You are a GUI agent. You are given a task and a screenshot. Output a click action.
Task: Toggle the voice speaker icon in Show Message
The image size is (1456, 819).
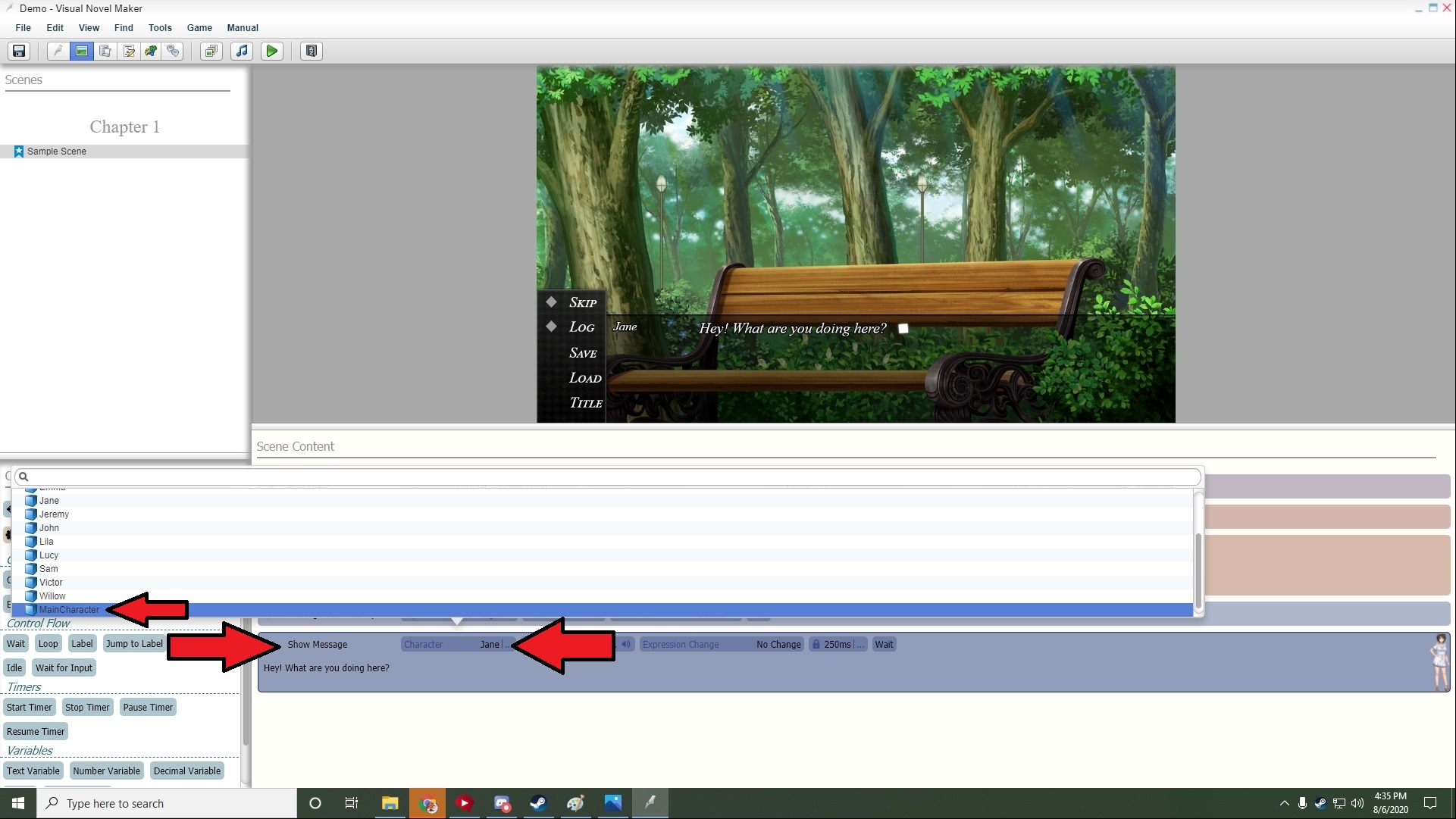pyautogui.click(x=626, y=645)
